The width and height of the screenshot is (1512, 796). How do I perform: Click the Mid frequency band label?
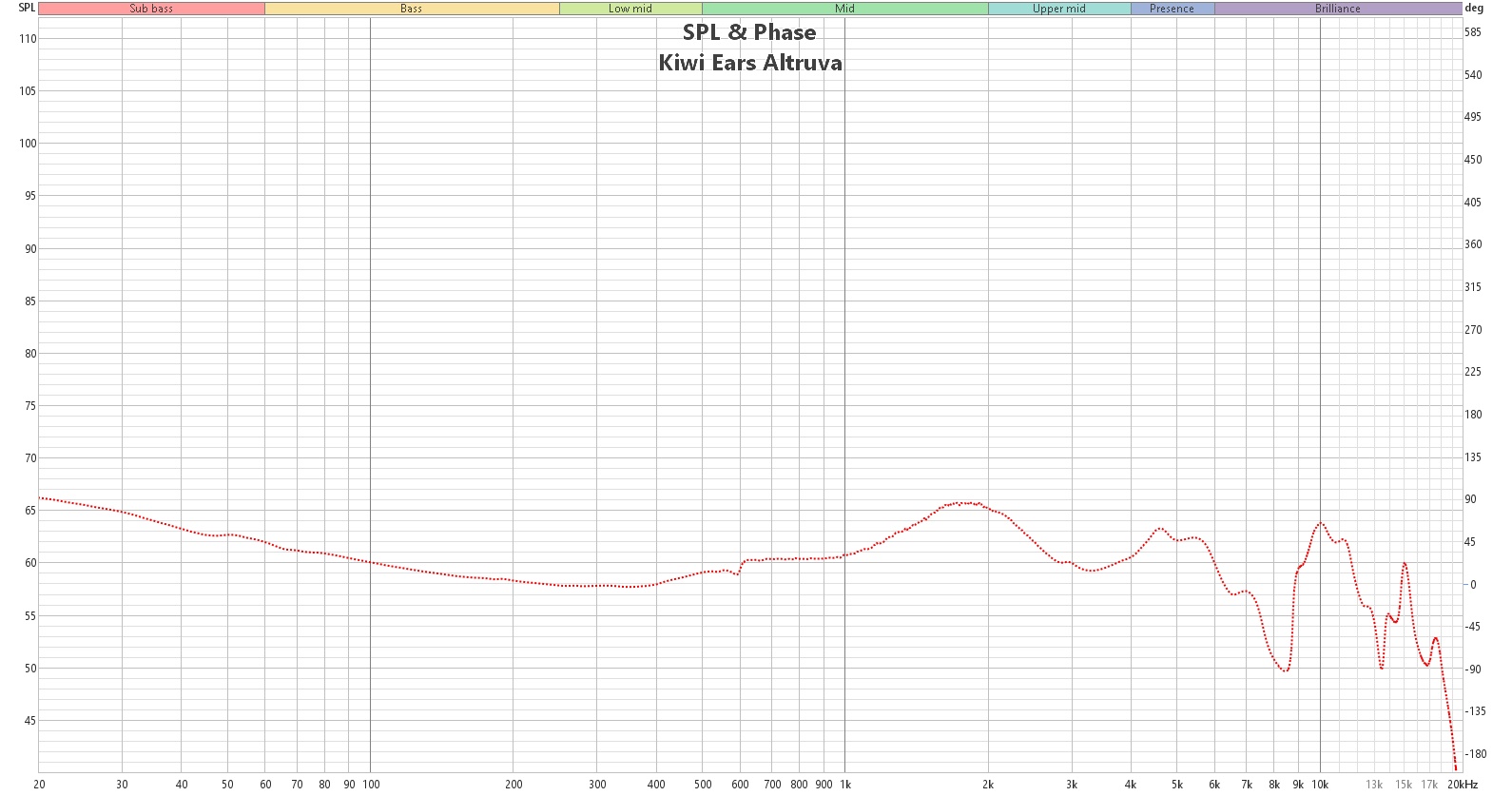click(x=844, y=9)
